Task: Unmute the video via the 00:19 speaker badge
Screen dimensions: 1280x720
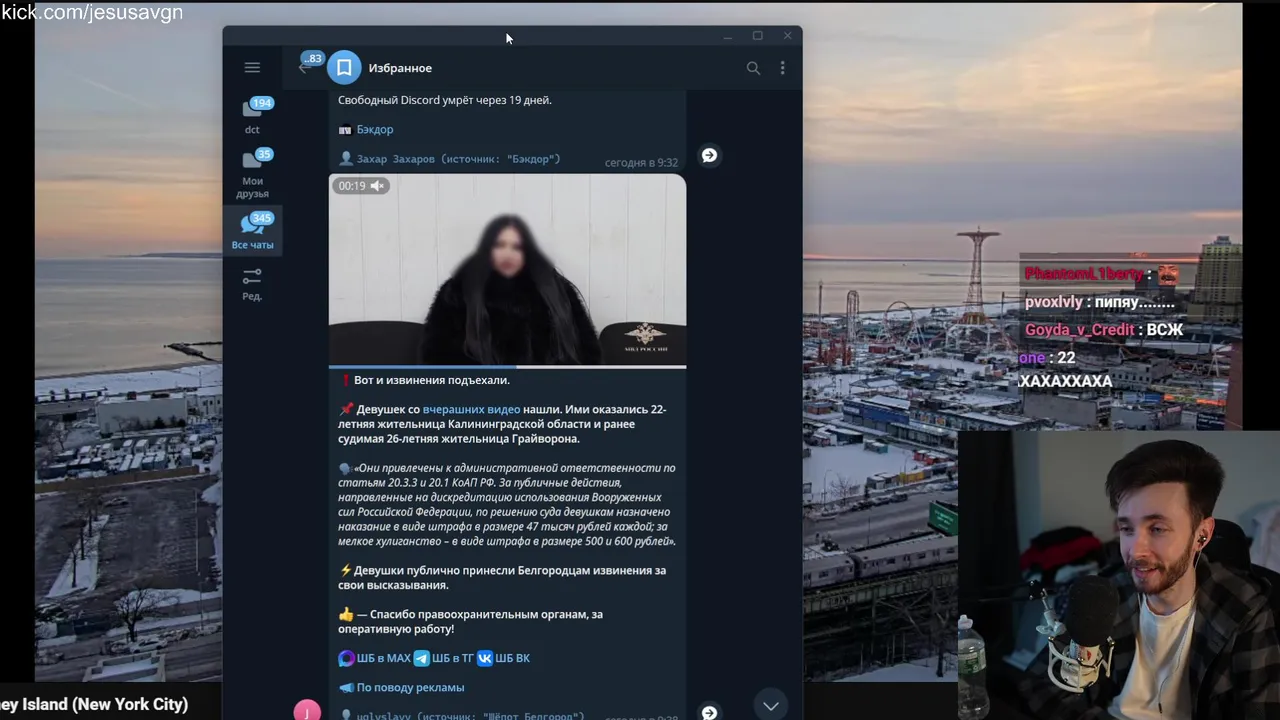Action: [x=361, y=186]
